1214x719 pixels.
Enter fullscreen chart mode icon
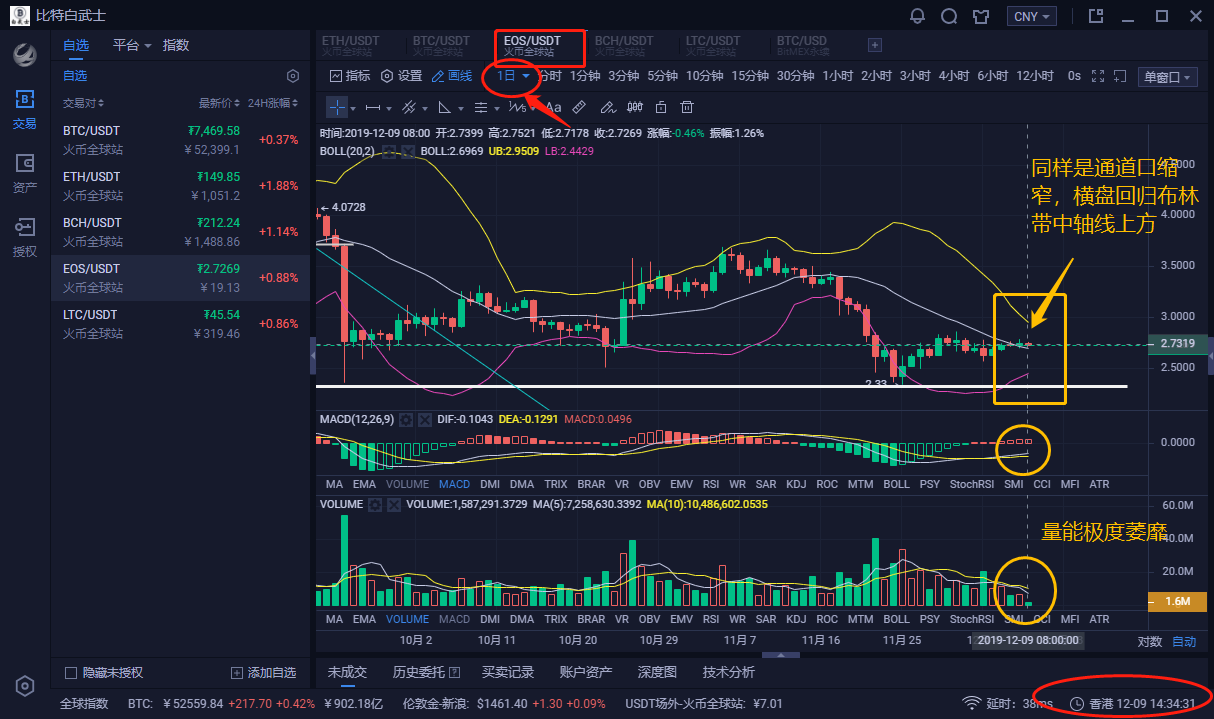1097,76
